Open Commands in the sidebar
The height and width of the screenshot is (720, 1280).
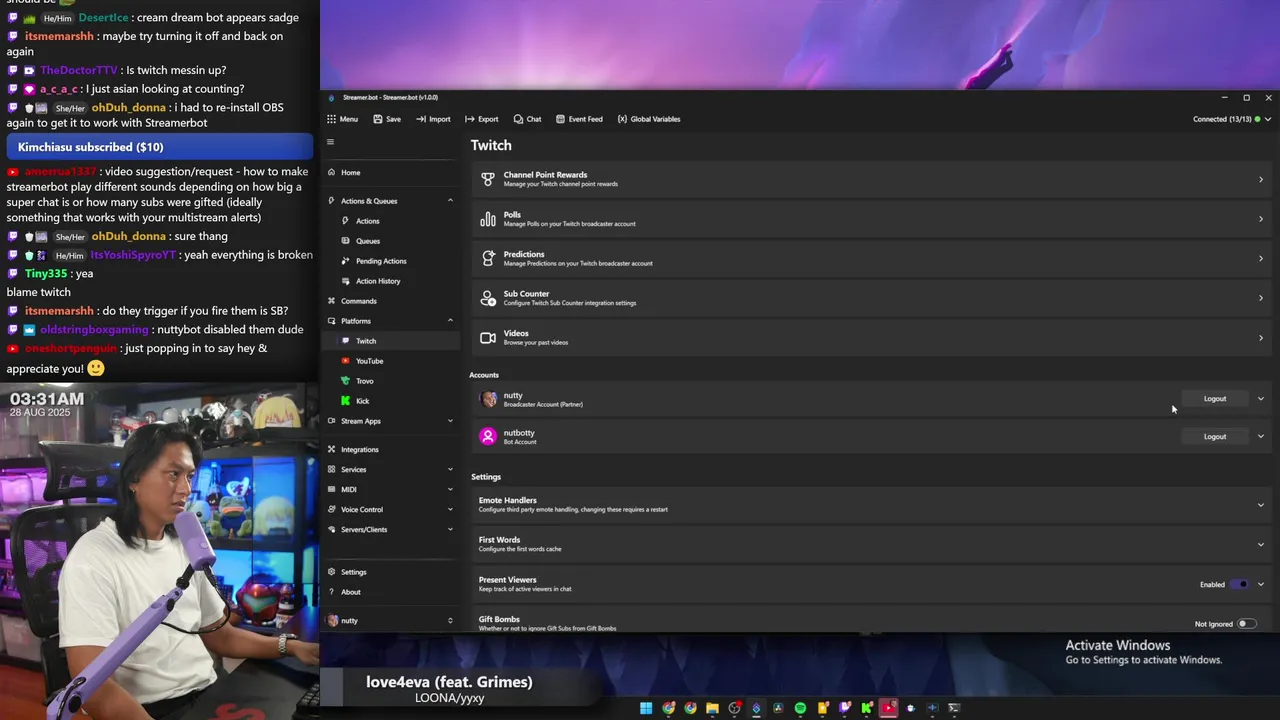point(391,301)
